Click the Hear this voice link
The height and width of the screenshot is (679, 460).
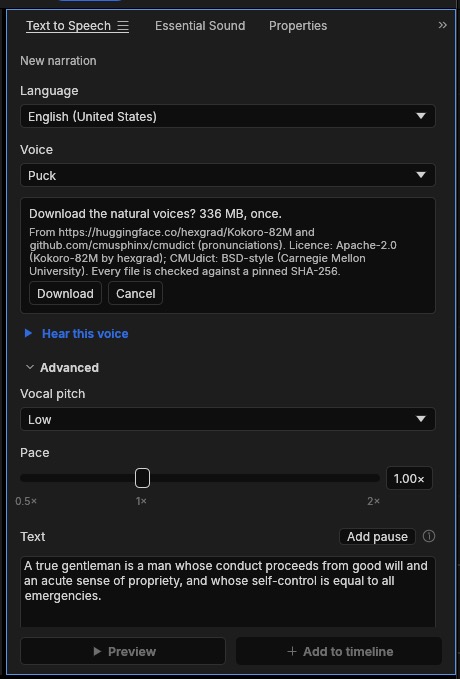[x=85, y=333]
